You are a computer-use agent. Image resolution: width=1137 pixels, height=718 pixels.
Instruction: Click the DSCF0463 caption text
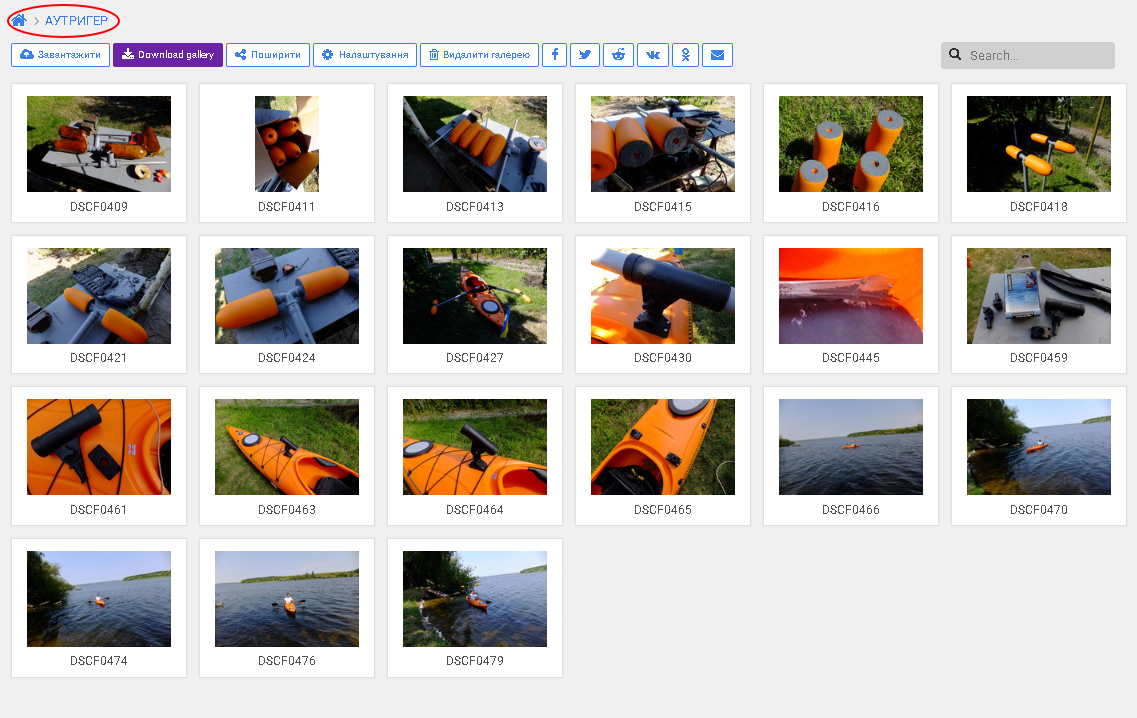[x=287, y=510]
